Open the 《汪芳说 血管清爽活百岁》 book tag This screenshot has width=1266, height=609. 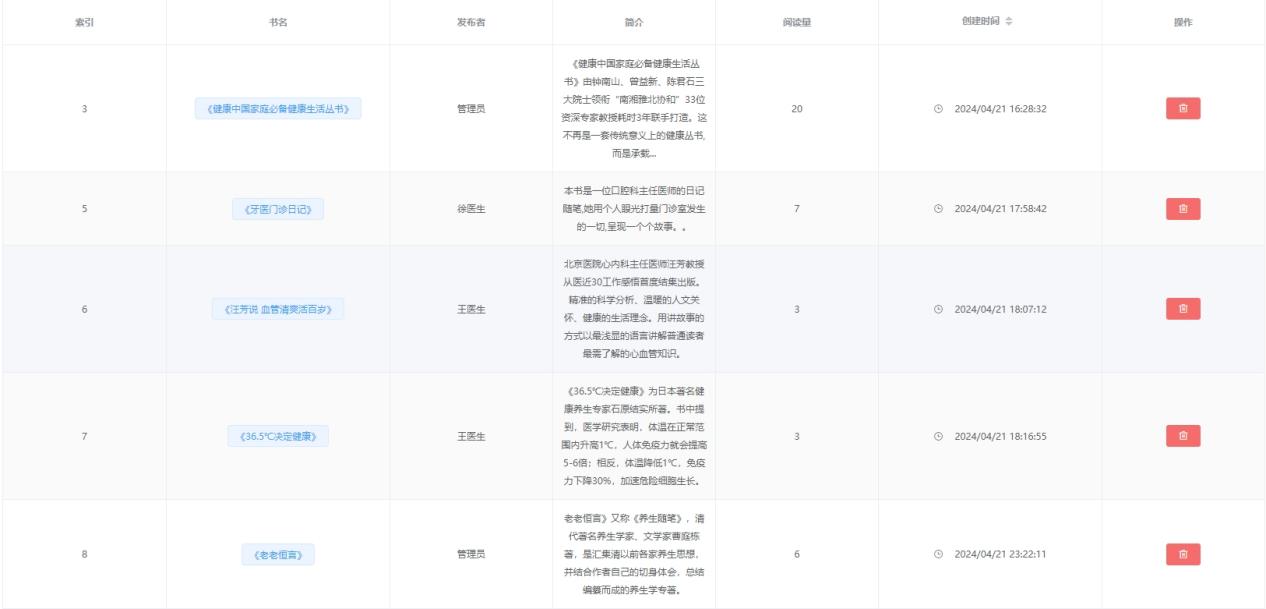[278, 309]
